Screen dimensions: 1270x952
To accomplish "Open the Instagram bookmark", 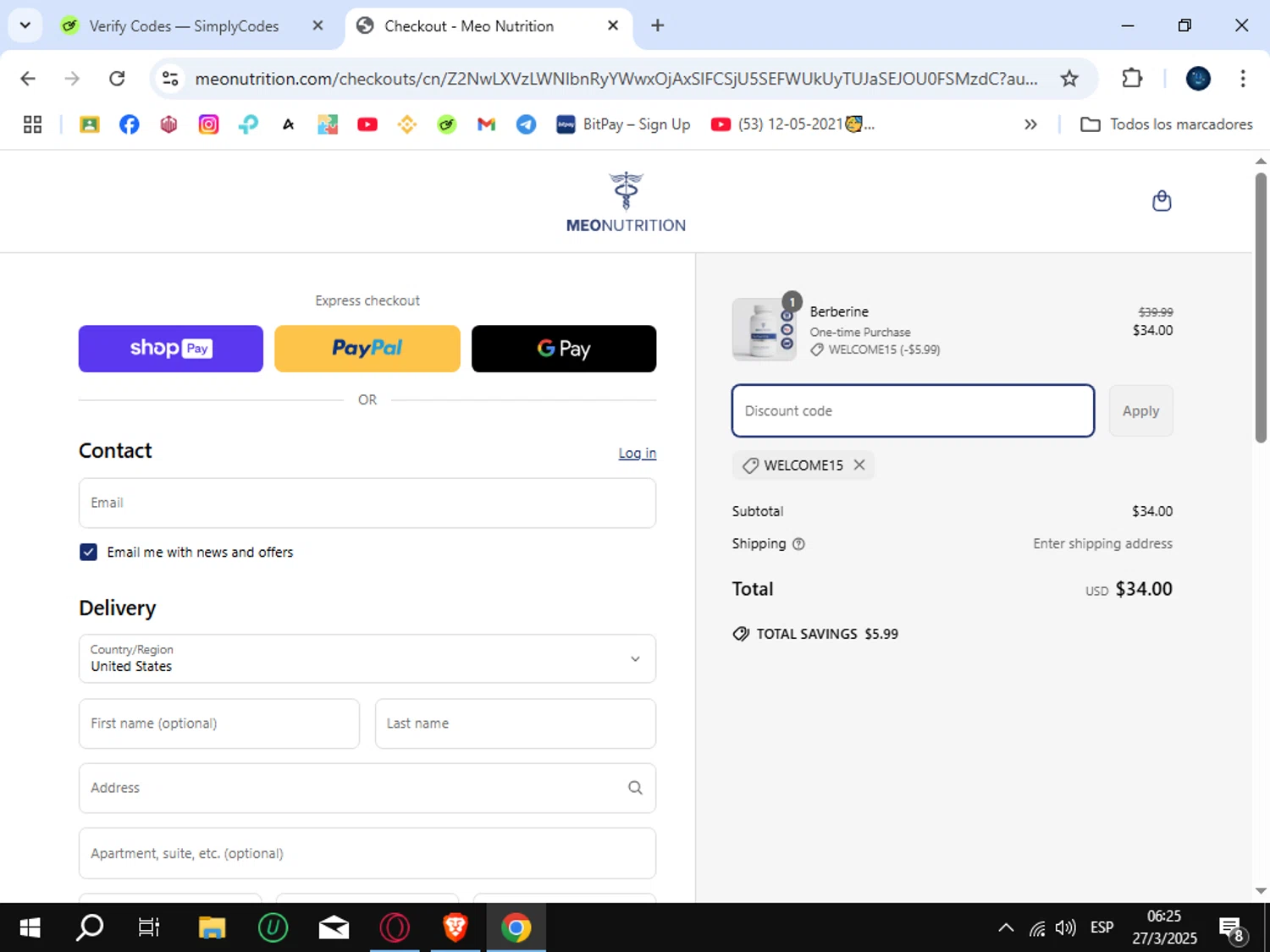I will (208, 124).
